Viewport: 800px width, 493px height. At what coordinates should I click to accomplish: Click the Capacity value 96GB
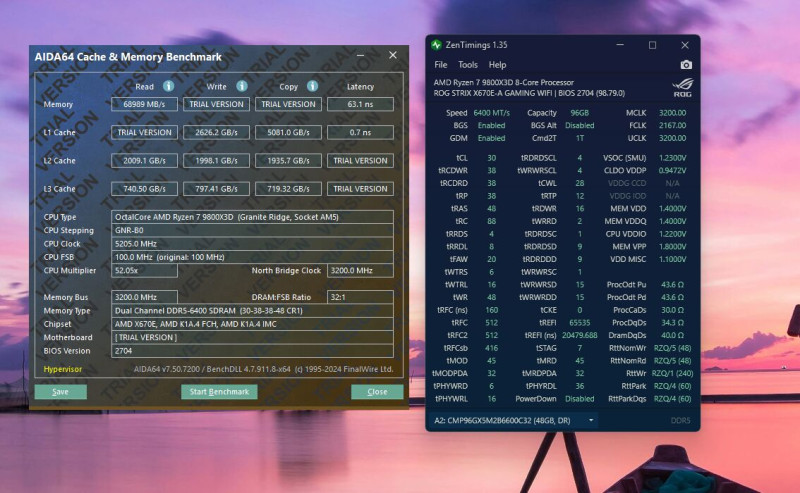(580, 113)
